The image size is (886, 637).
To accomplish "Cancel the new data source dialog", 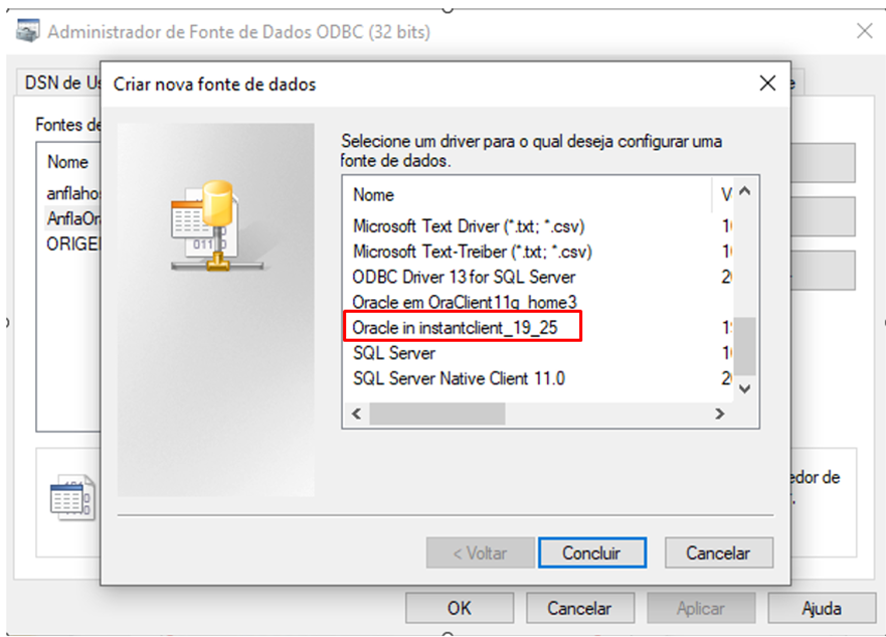I will [x=718, y=552].
